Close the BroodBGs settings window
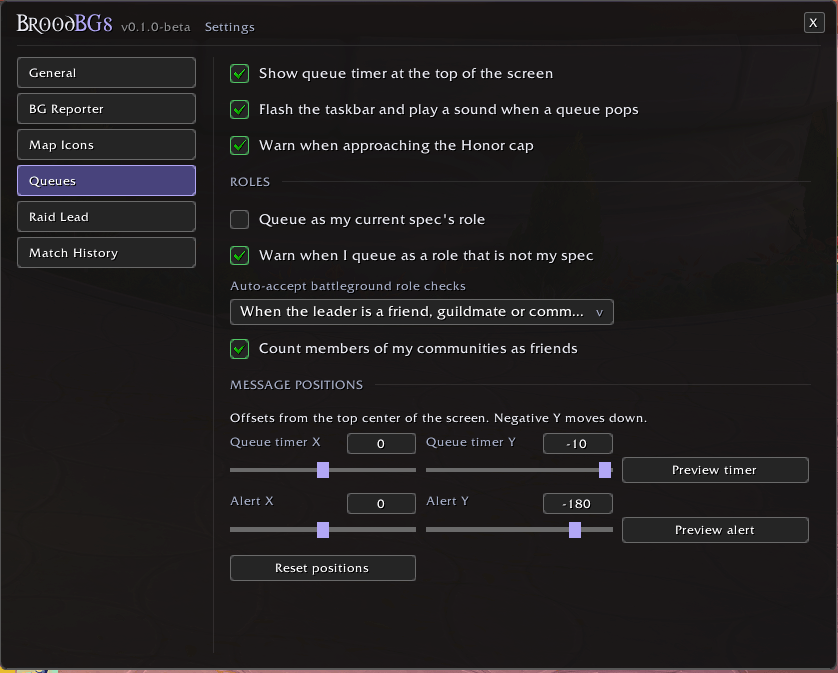 point(813,22)
